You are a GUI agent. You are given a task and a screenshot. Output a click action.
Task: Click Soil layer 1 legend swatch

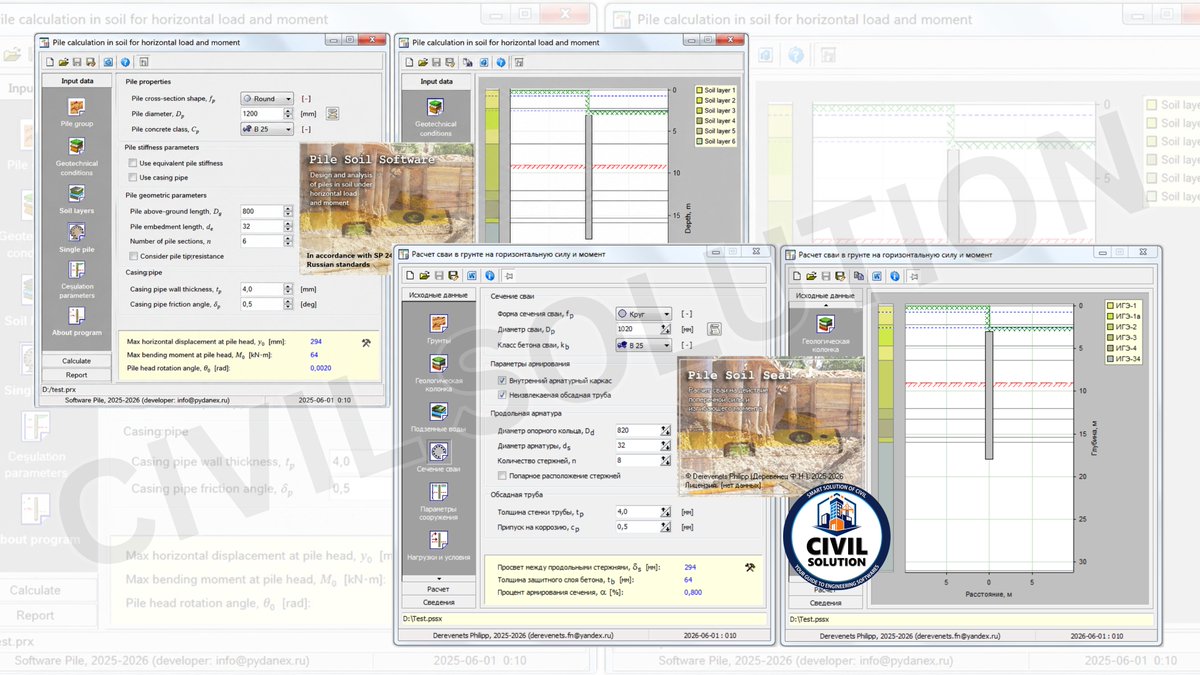[699, 90]
